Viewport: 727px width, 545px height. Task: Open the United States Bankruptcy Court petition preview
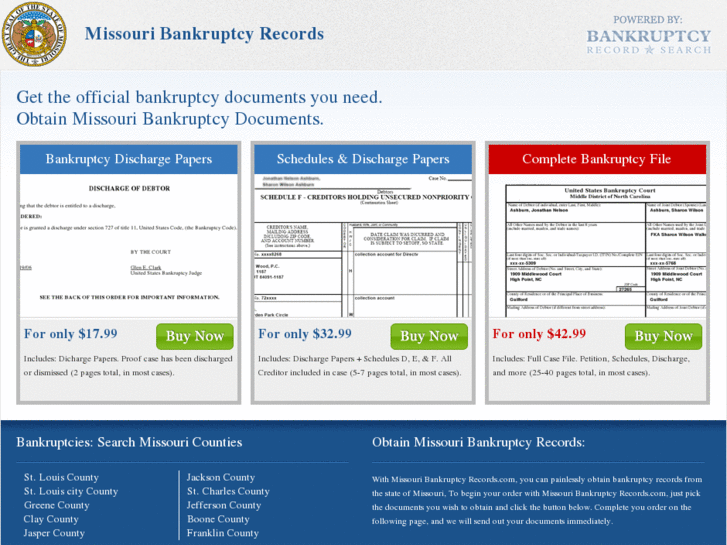pos(597,246)
